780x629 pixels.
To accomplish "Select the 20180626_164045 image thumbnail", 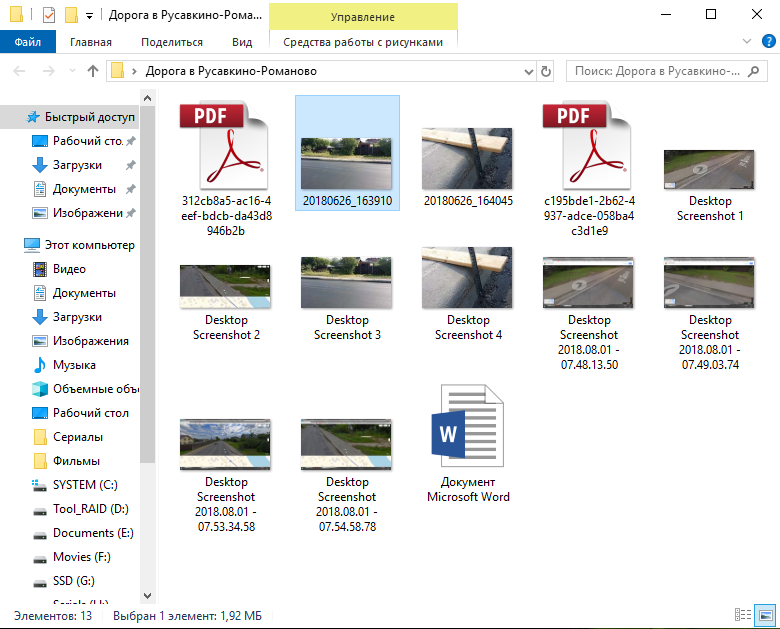I will pos(467,158).
